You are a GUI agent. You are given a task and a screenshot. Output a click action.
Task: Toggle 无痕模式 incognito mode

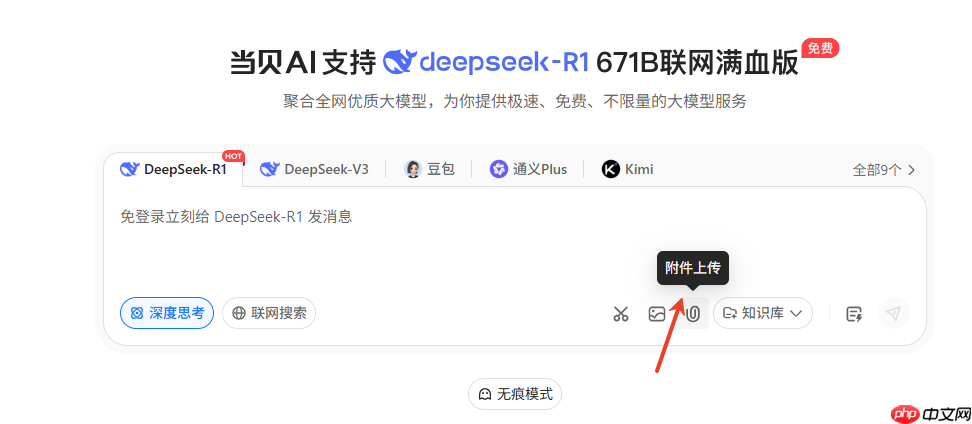point(515,394)
